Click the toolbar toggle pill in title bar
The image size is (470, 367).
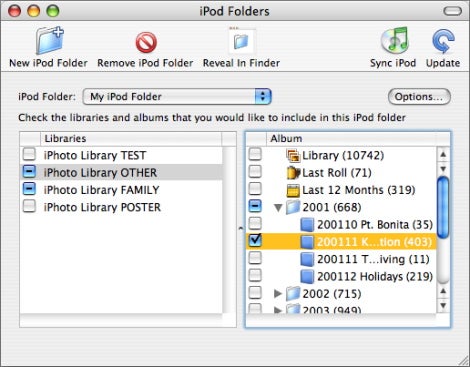pos(452,12)
